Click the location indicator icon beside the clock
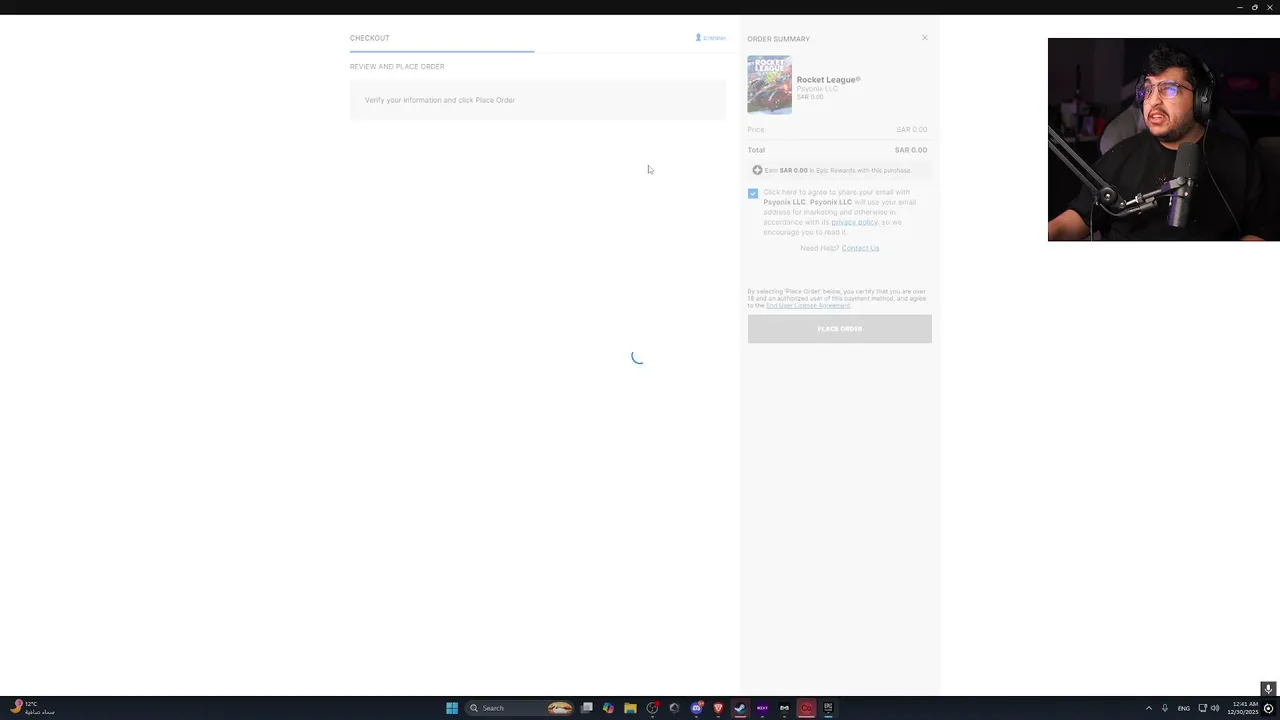This screenshot has width=1280, height=720. (1268, 708)
